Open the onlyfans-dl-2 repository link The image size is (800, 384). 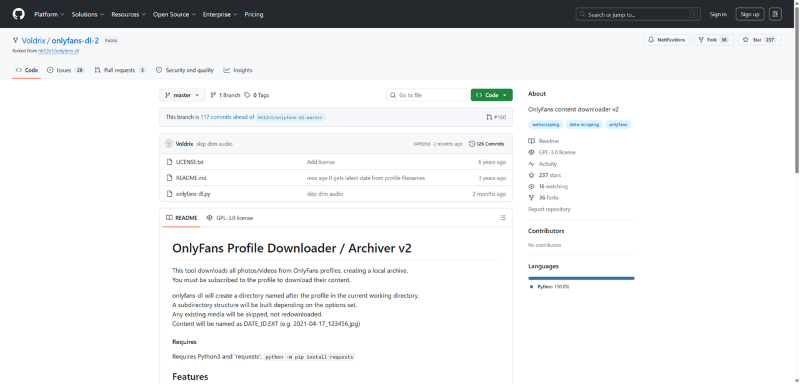click(x=75, y=40)
